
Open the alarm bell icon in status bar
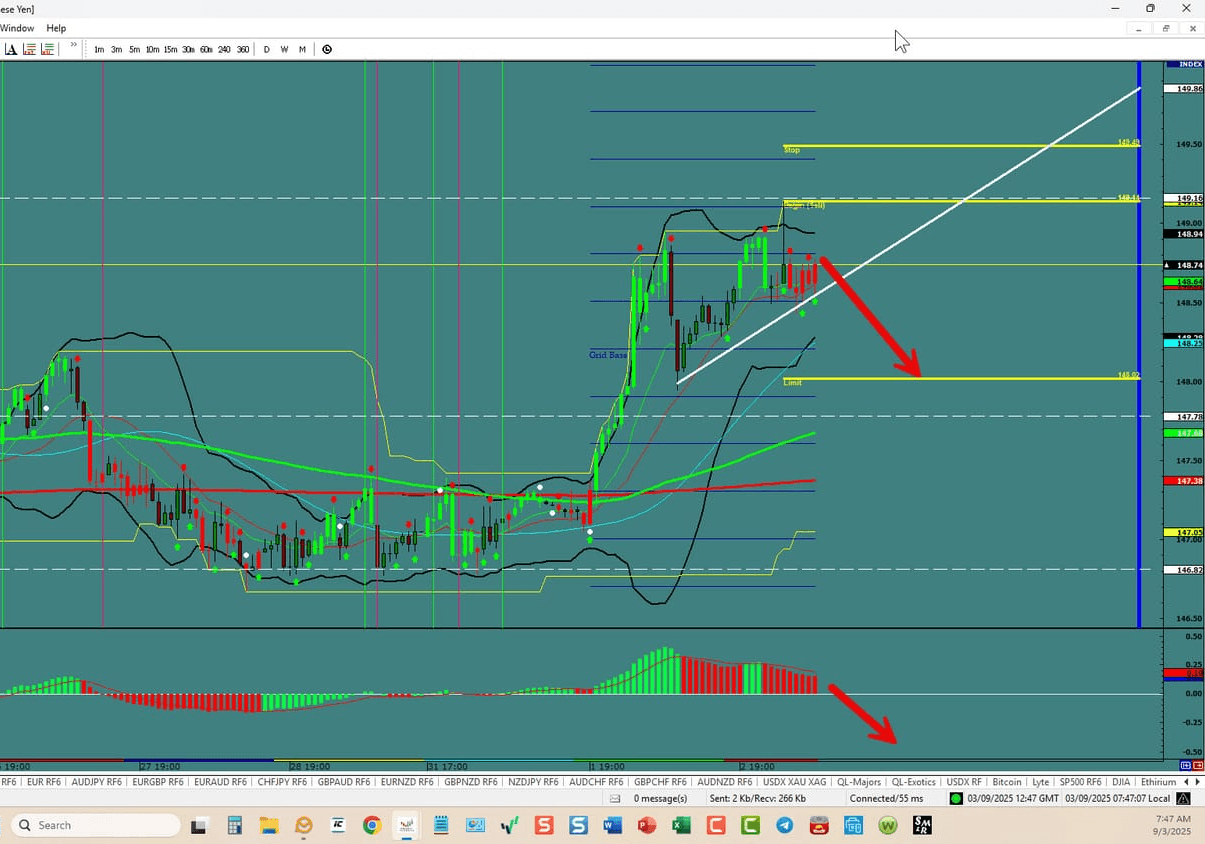(x=1182, y=798)
